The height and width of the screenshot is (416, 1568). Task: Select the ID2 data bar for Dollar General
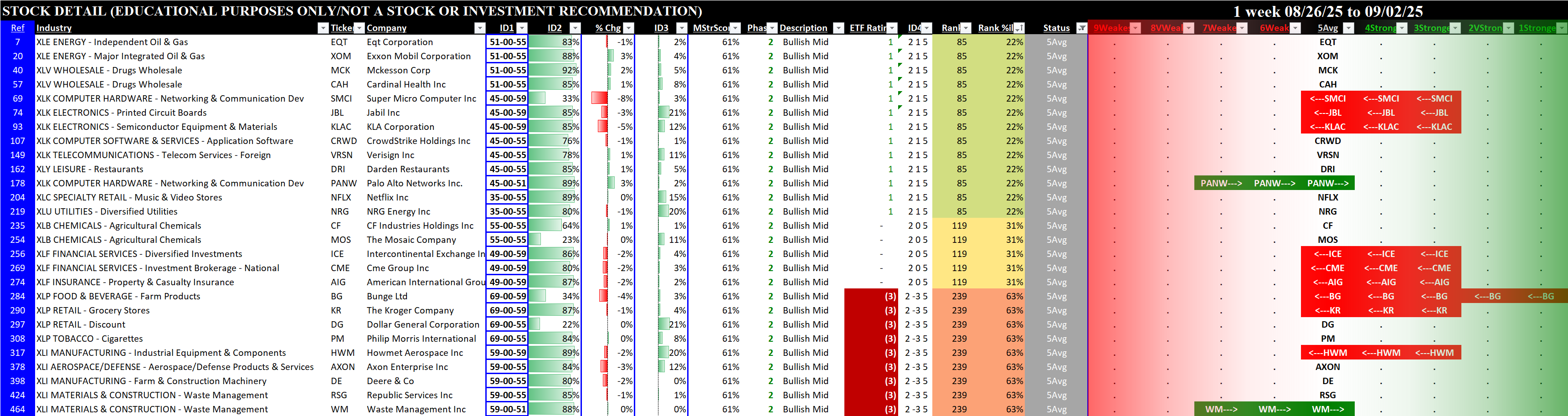tap(555, 324)
